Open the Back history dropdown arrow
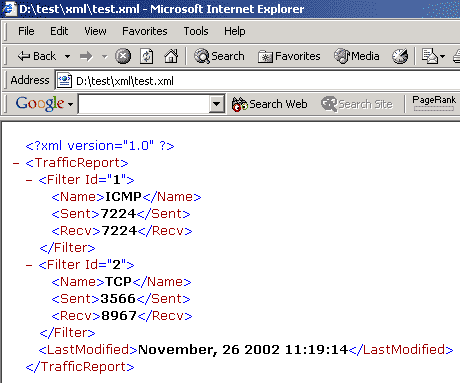460x383 pixels. [x=67, y=56]
